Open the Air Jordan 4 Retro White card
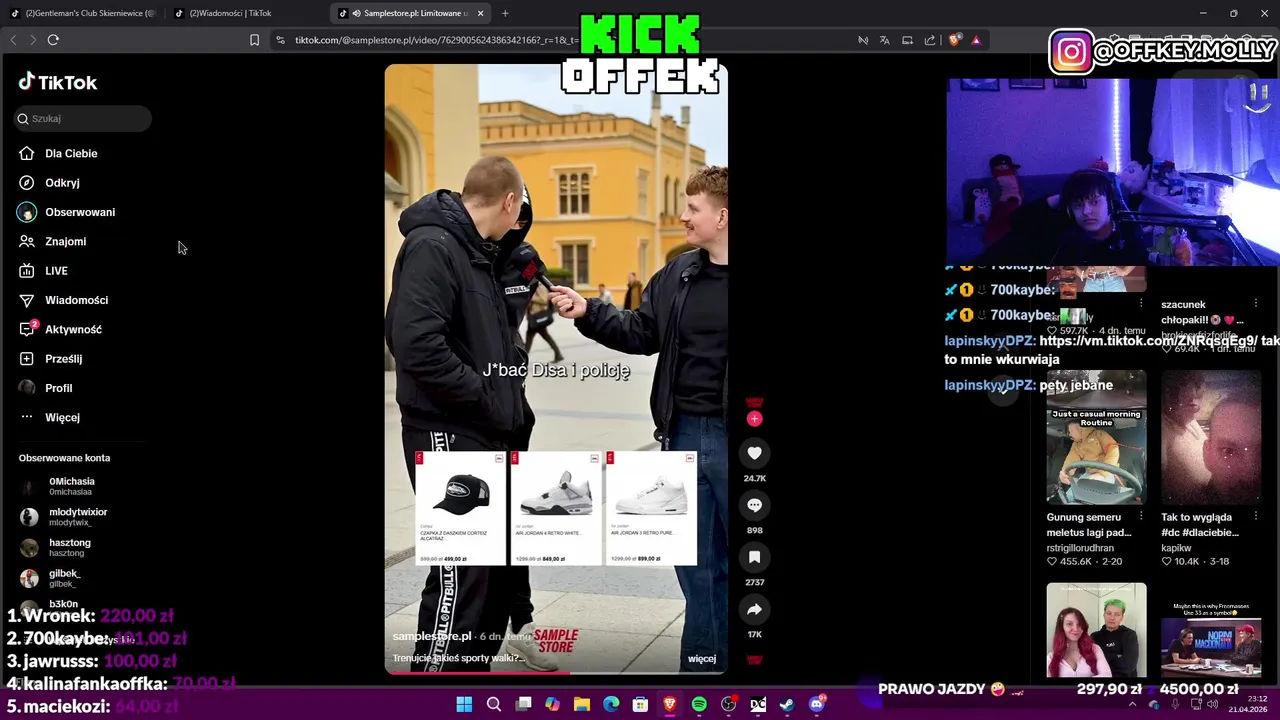 pos(556,509)
